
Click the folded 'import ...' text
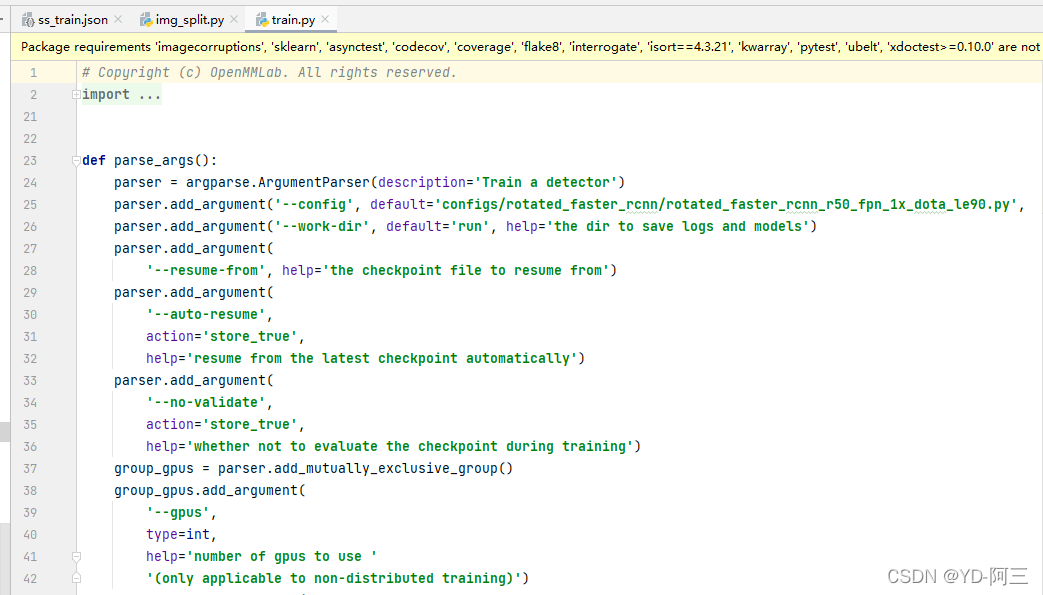tap(122, 95)
